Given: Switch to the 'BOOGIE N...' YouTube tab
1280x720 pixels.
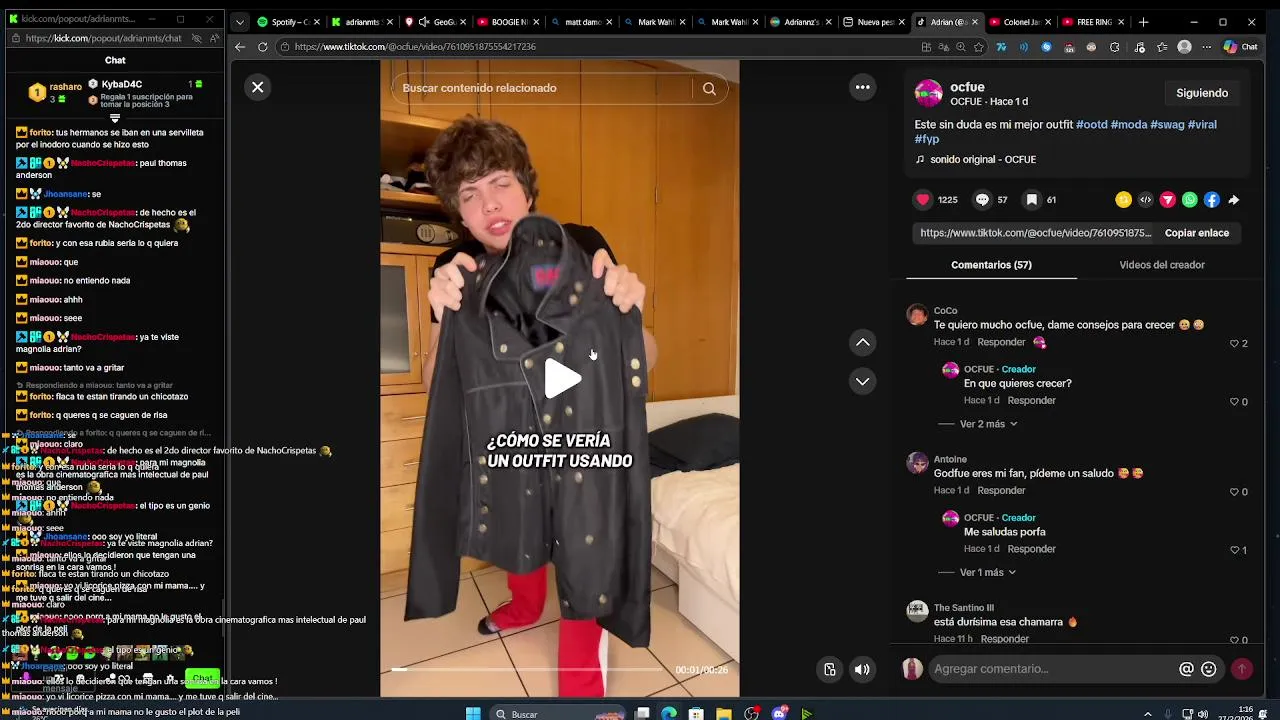Looking at the screenshot, I should [x=508, y=22].
